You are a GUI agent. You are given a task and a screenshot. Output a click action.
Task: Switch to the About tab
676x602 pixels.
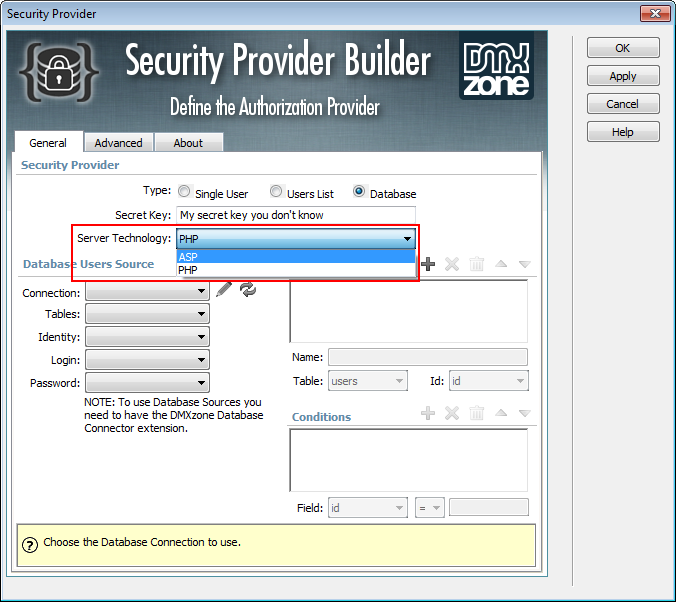tap(188, 143)
